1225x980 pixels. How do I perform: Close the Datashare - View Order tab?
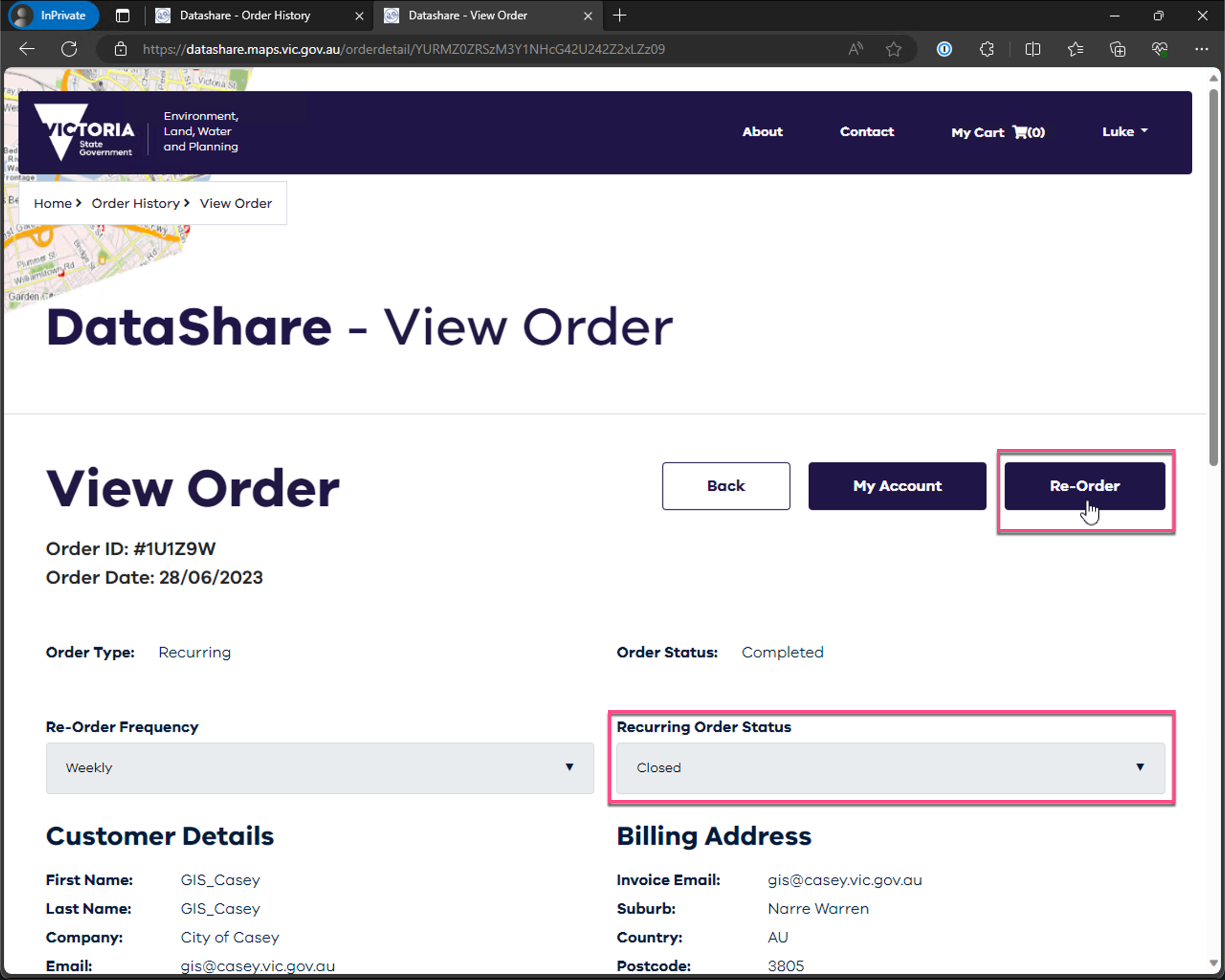pos(588,16)
